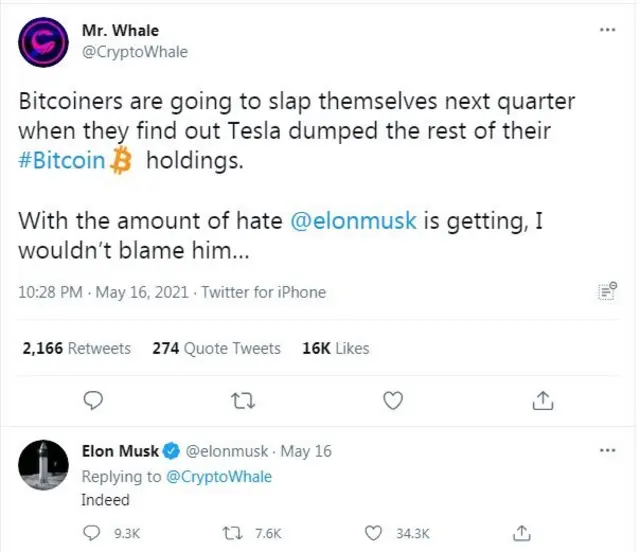Share Mr. Whale's tweet
Screen dimensions: 640x552
point(543,400)
